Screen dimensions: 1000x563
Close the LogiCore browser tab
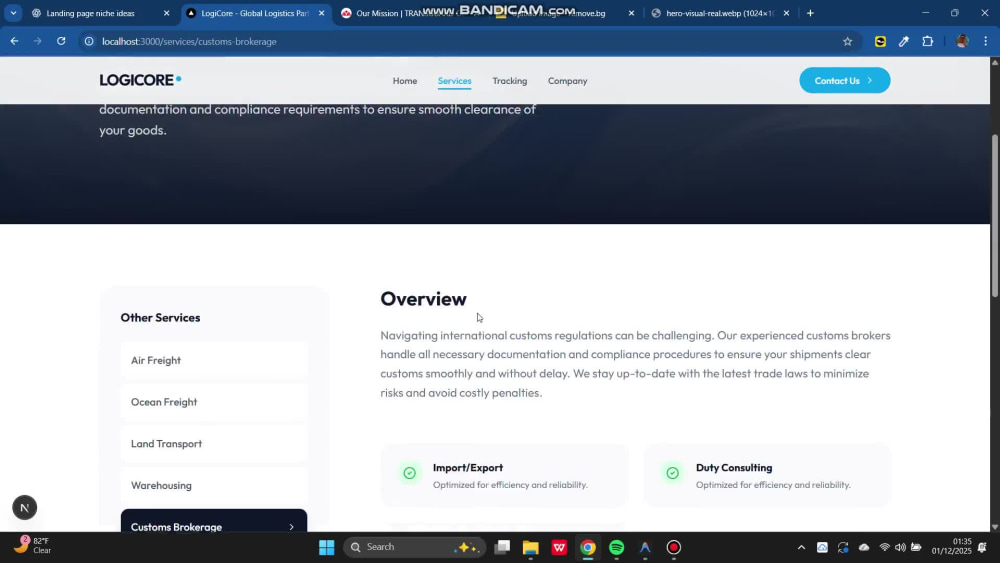point(321,13)
